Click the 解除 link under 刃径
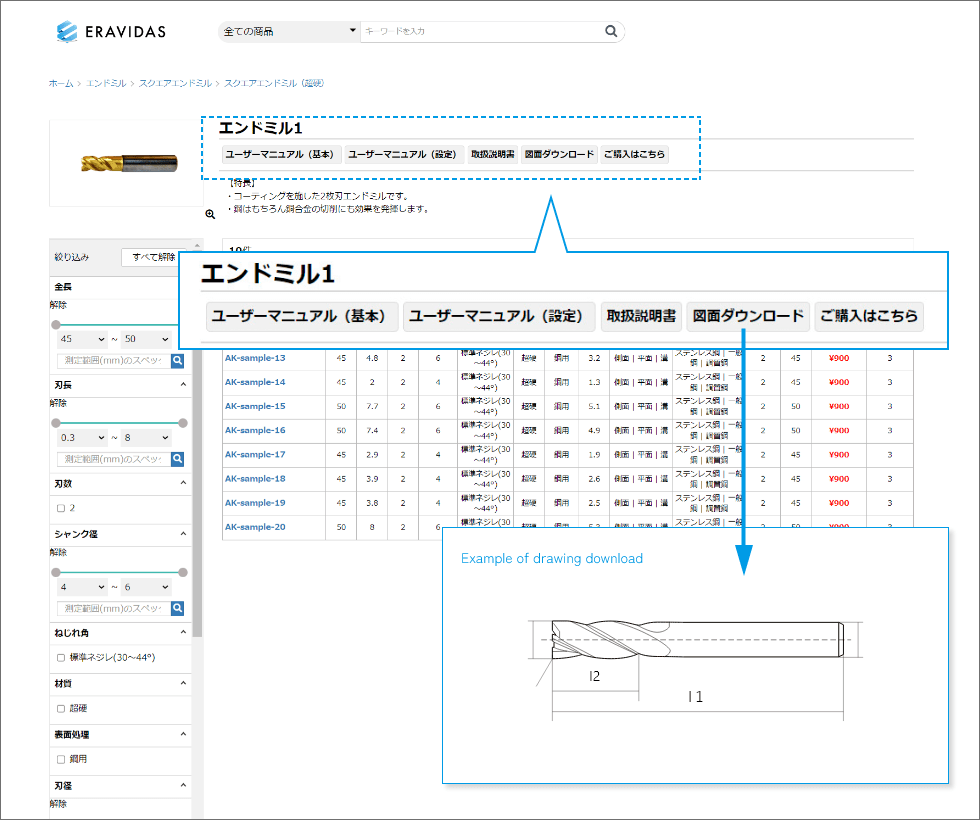This screenshot has height=820, width=980. coord(58,804)
